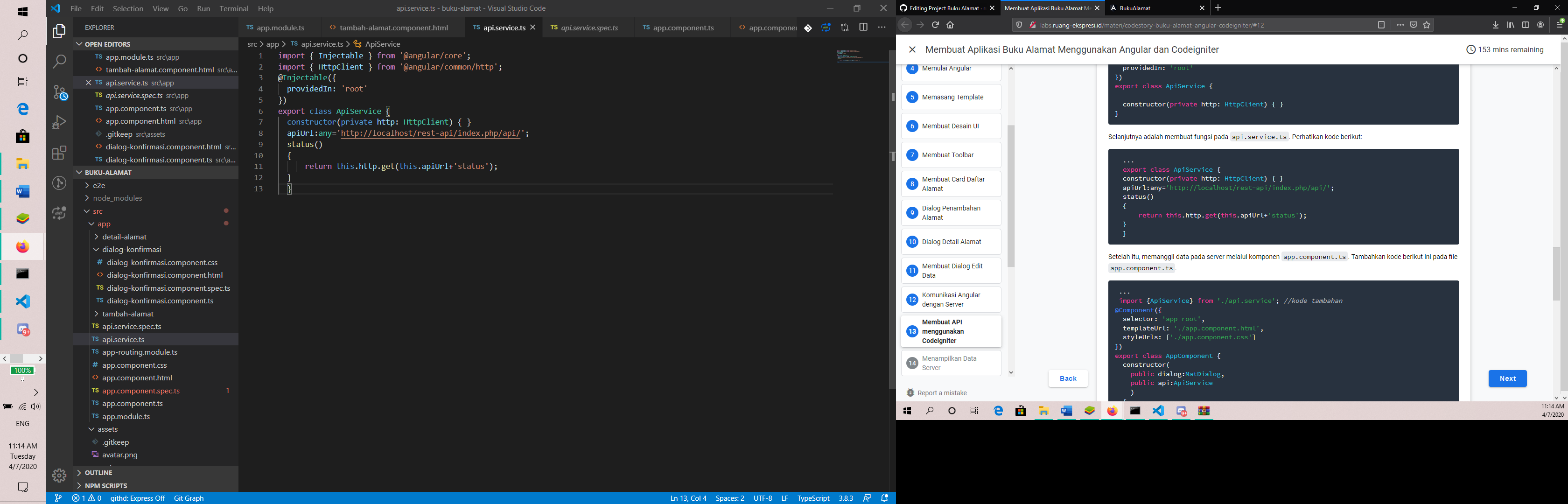The width and height of the screenshot is (1568, 504).
Task: Click the Open Changes icon in editor toolbar
Action: tap(845, 28)
